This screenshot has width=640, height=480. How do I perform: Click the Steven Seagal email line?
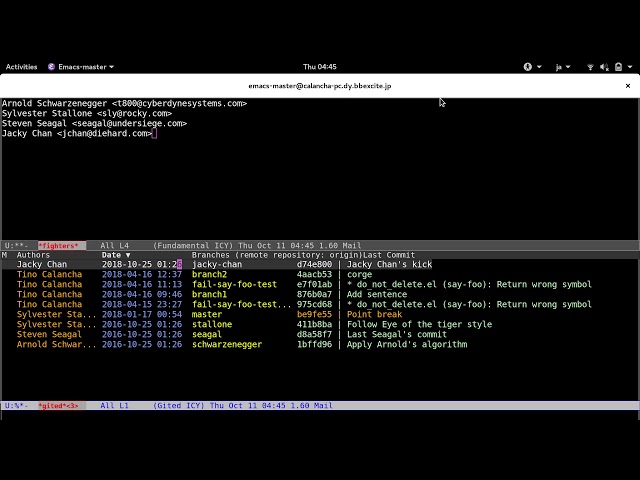coord(94,123)
